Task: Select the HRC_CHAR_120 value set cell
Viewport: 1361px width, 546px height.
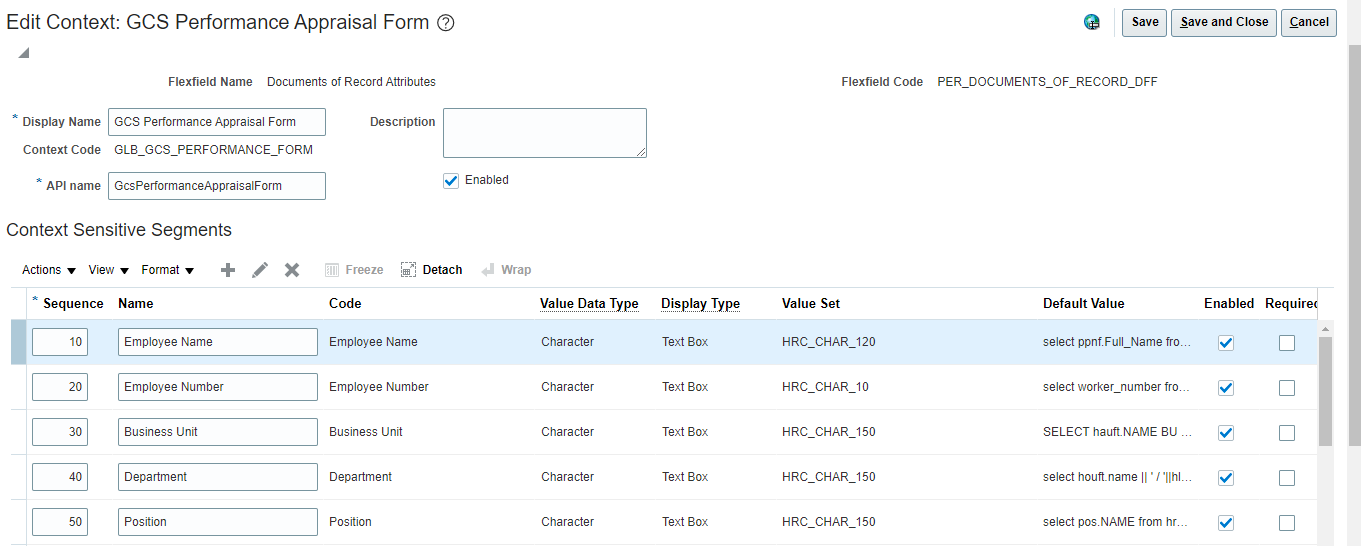Action: [x=828, y=342]
